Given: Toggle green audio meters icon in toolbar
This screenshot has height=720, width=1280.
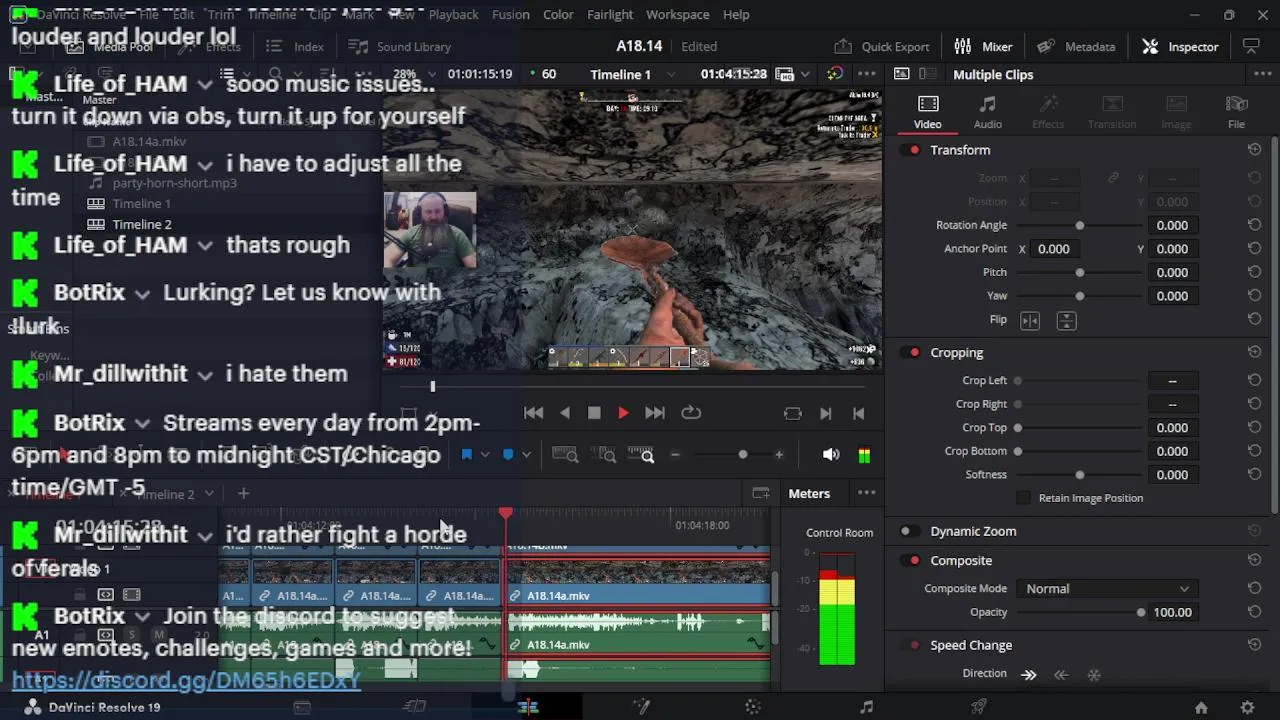Looking at the screenshot, I should coord(864,455).
